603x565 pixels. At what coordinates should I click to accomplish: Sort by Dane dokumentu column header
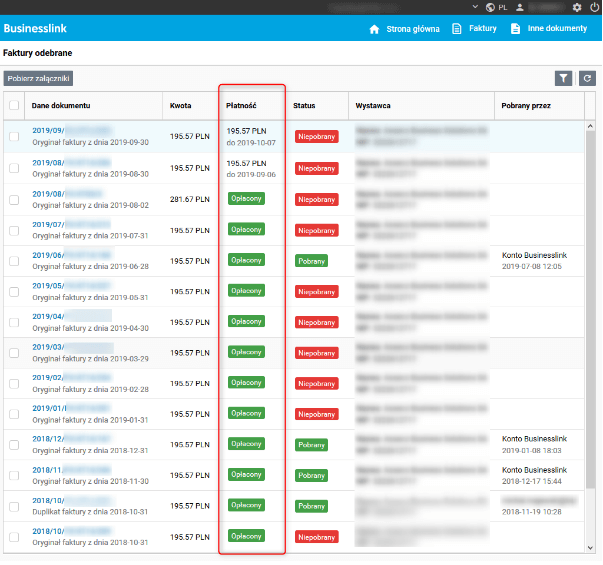coord(61,105)
